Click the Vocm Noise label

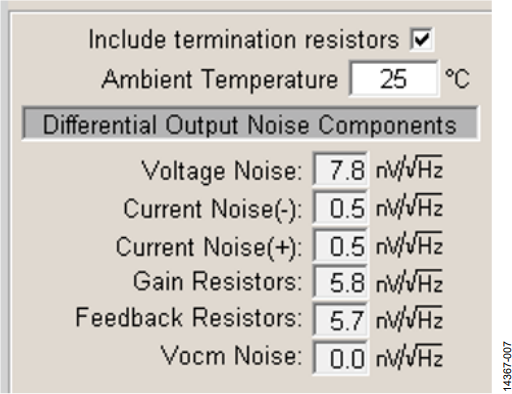click(x=231, y=355)
